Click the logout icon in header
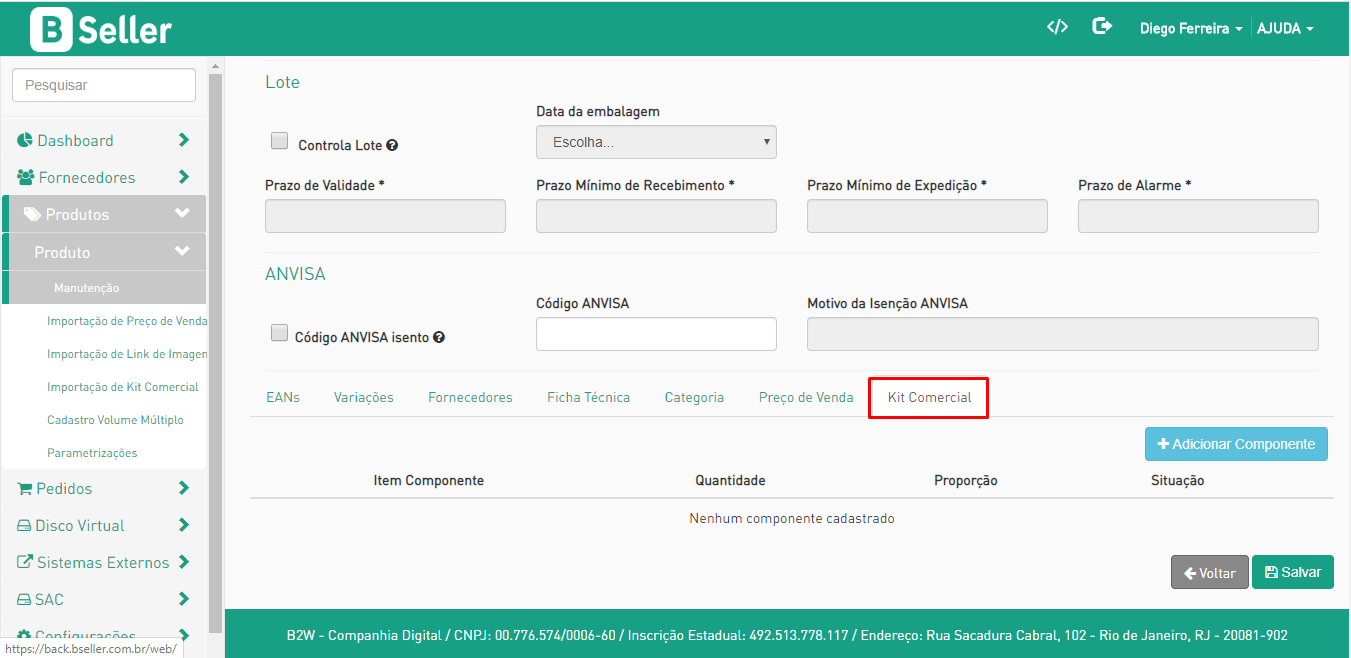Image resolution: width=1351 pixels, height=658 pixels. coord(1102,27)
